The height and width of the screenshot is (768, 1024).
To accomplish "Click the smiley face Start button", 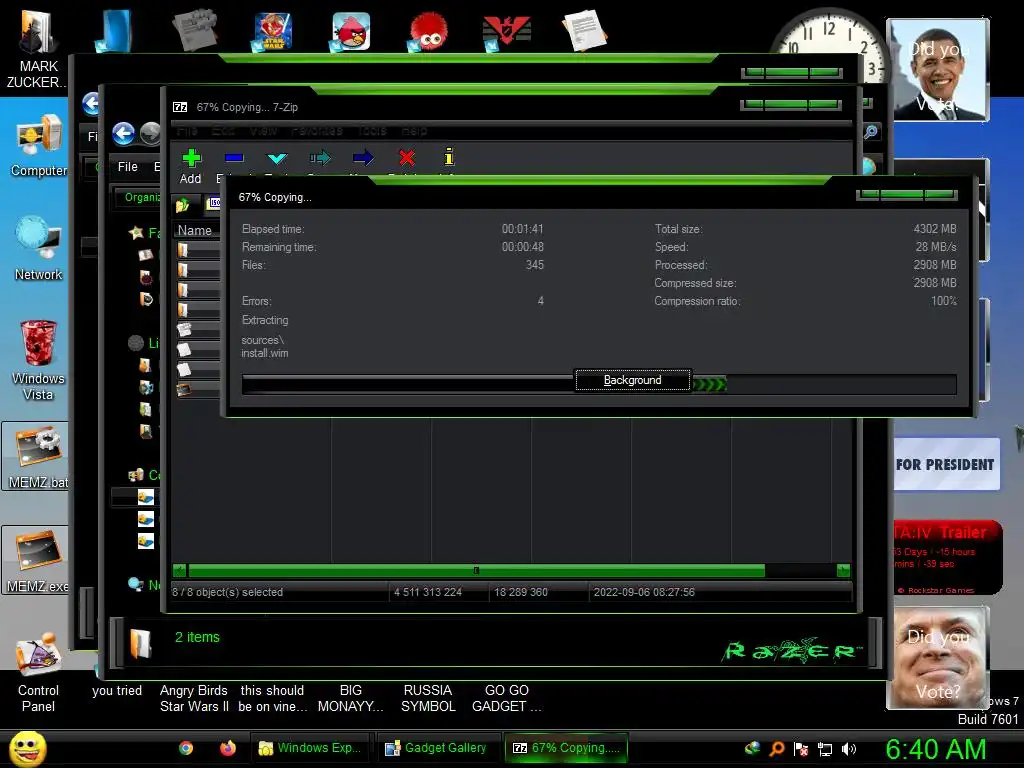I will coord(27,749).
